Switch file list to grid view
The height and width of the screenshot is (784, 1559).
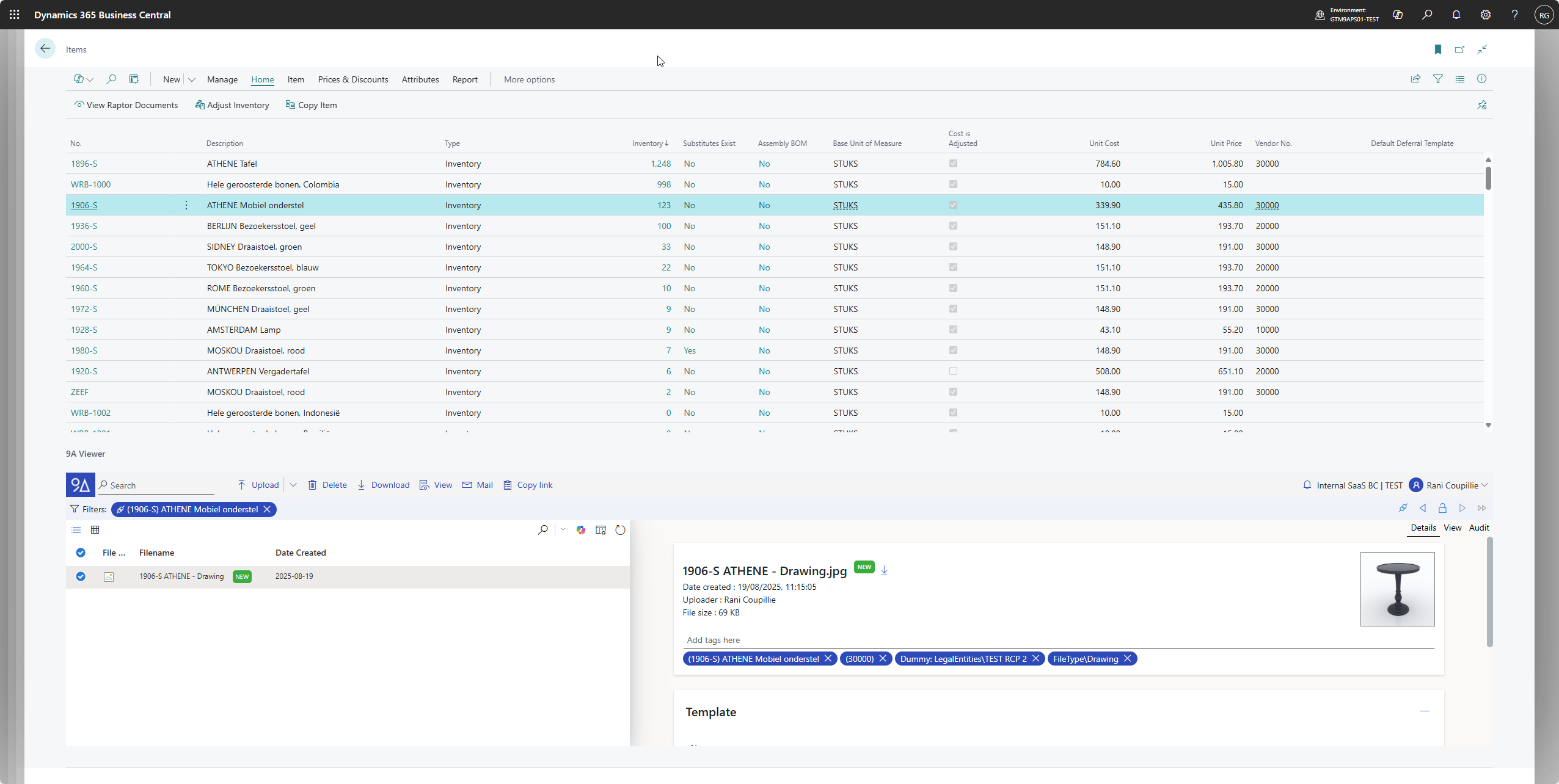tap(95, 530)
